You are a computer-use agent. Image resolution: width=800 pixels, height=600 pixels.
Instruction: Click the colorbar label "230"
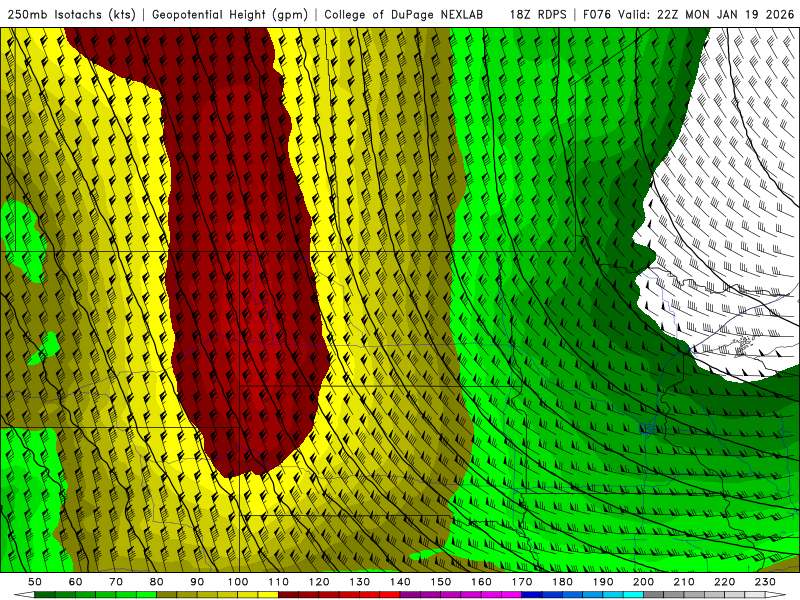765,582
